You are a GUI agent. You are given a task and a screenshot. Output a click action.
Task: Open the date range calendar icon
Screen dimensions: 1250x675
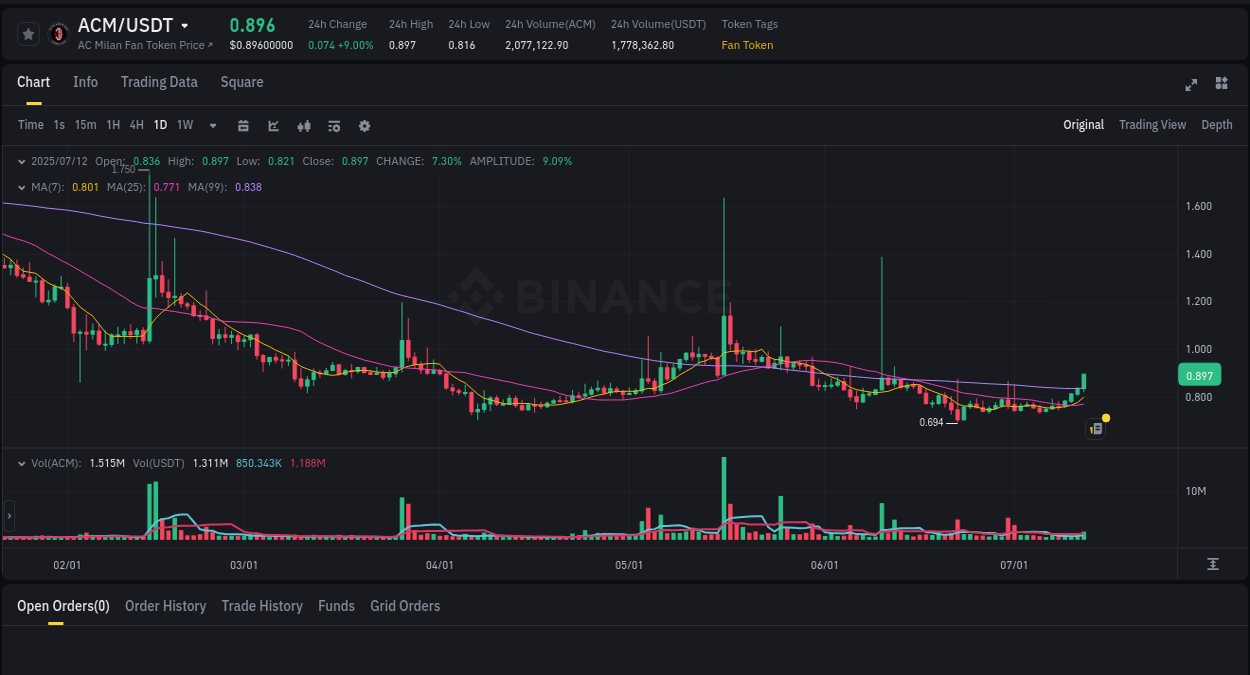[x=243, y=125]
